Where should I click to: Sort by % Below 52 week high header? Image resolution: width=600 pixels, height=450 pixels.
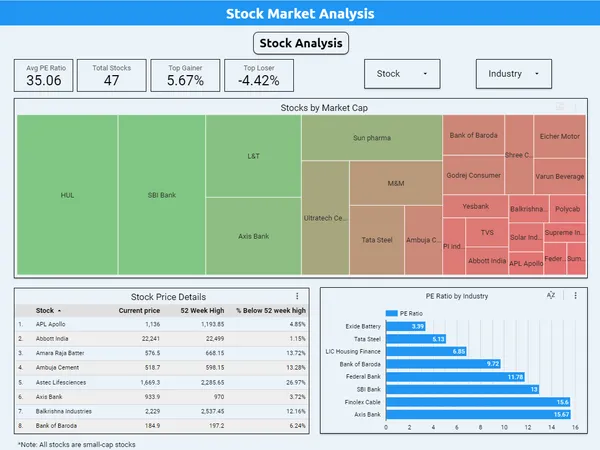coord(271,310)
